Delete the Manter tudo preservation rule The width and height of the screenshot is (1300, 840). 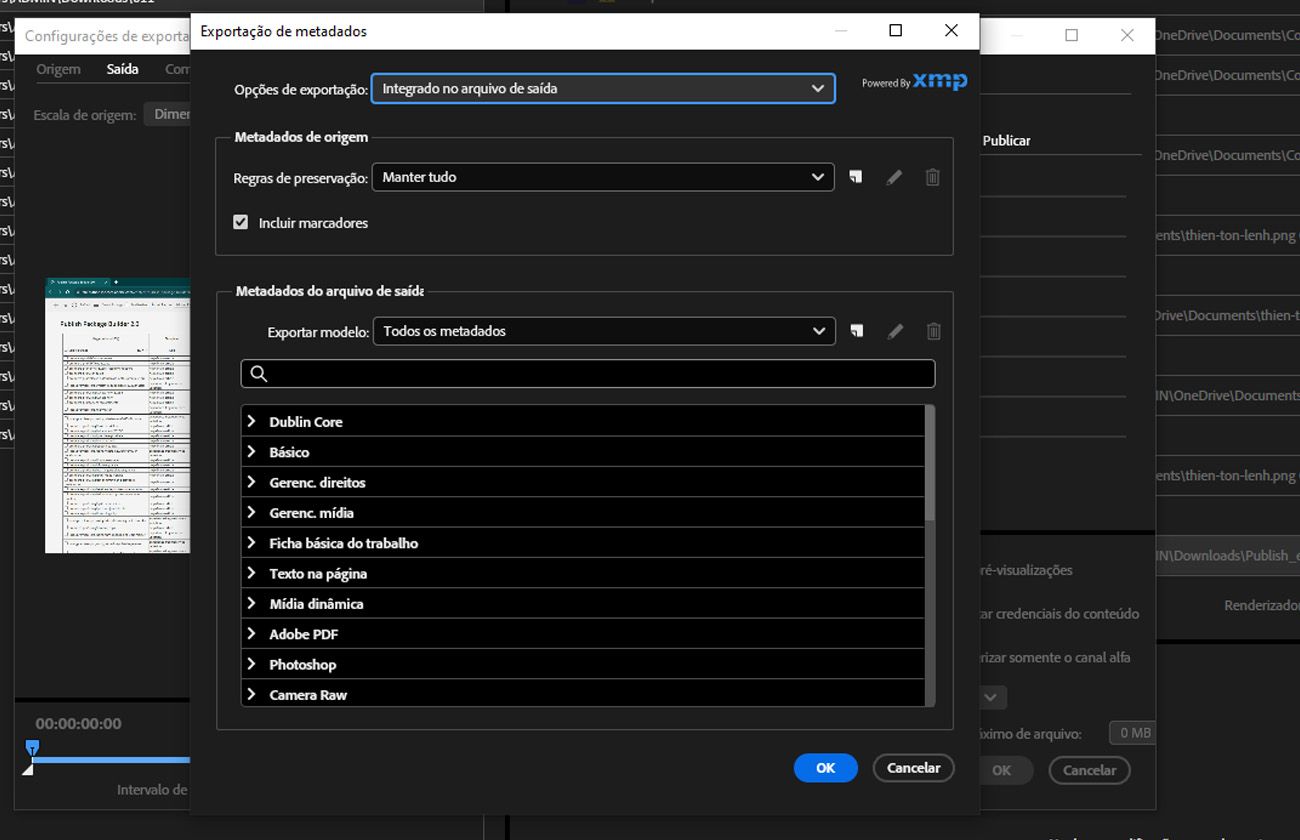(x=932, y=177)
